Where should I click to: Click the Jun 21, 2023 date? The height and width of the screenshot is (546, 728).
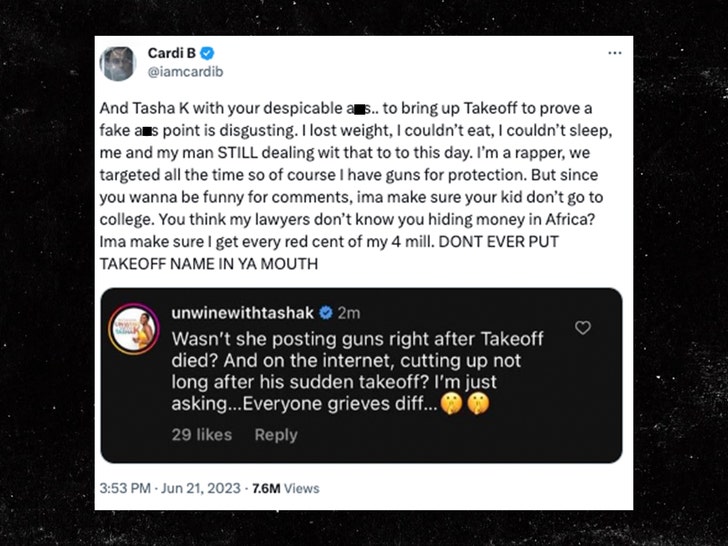pyautogui.click(x=204, y=488)
